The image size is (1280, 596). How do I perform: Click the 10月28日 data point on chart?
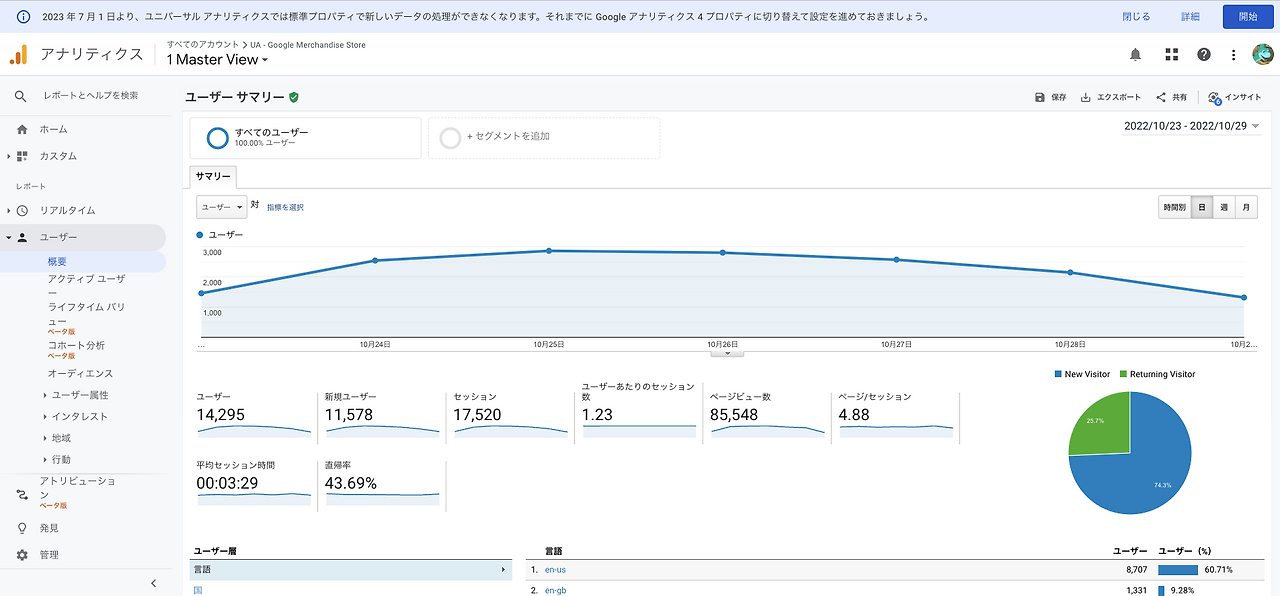[x=1070, y=272]
